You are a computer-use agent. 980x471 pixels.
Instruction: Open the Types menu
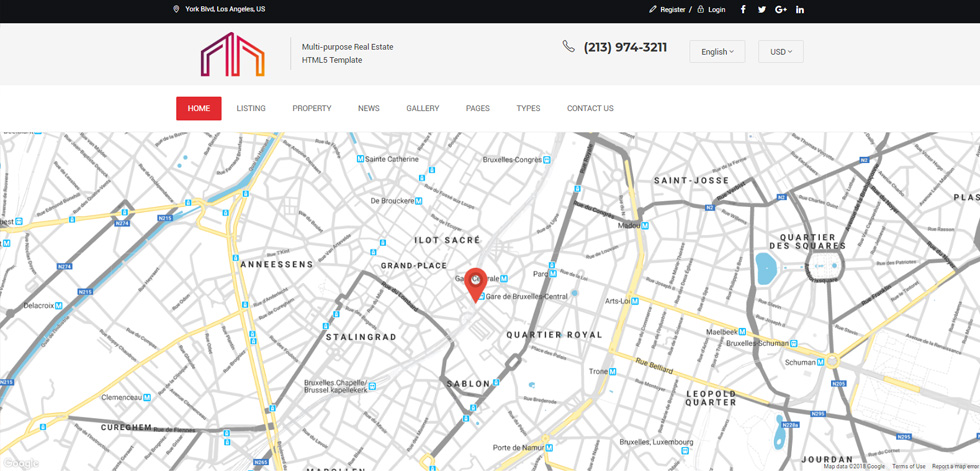(528, 108)
